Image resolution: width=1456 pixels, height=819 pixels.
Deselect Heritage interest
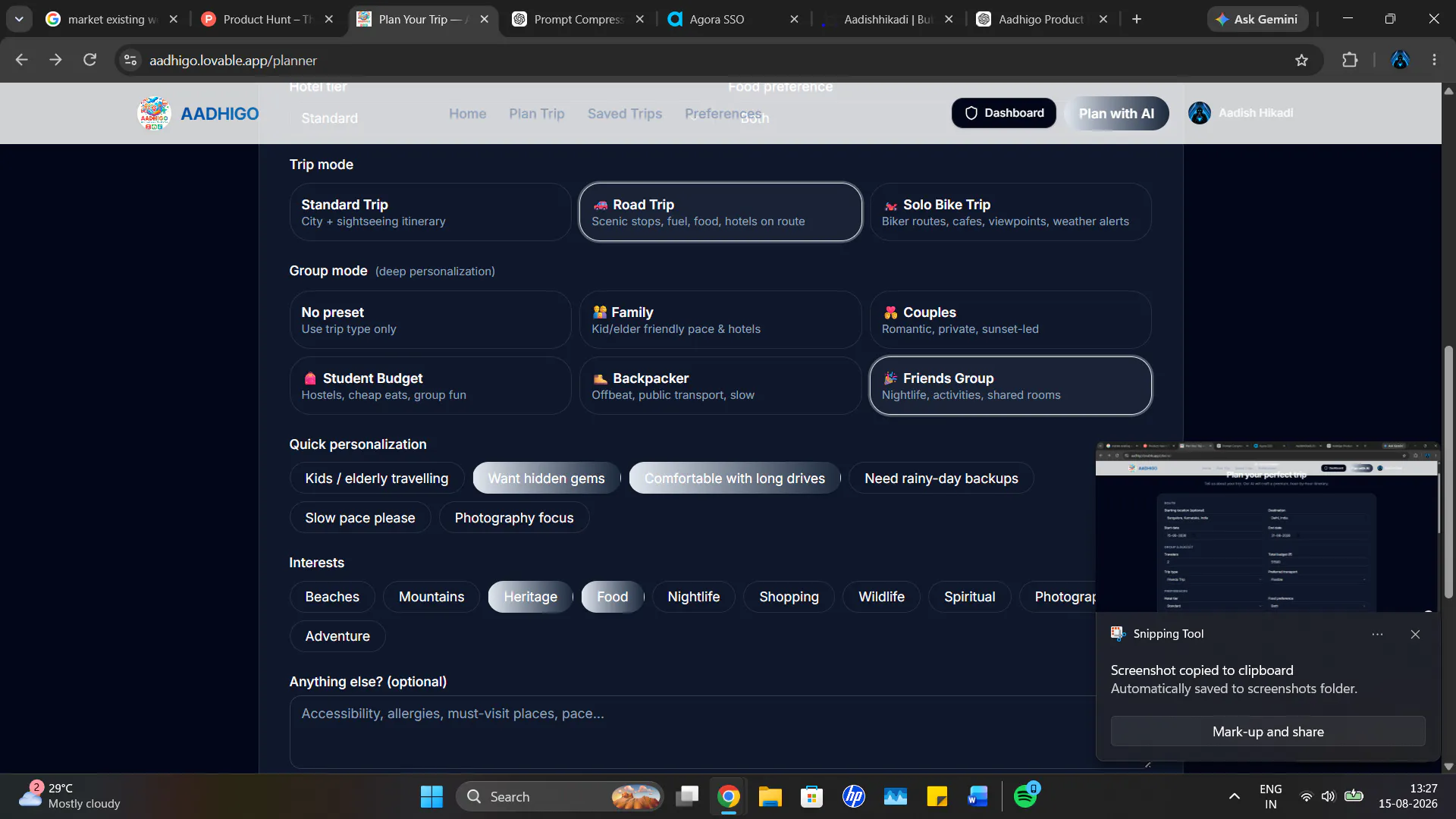530,597
